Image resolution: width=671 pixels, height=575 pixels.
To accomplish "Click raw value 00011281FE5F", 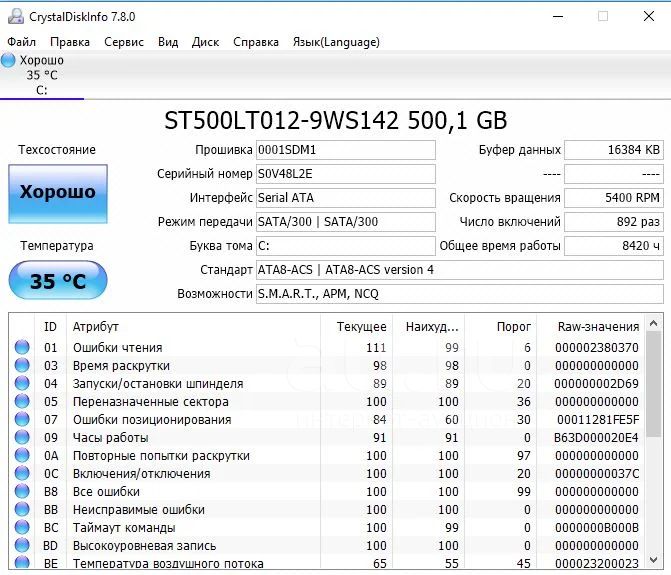I will [598, 420].
